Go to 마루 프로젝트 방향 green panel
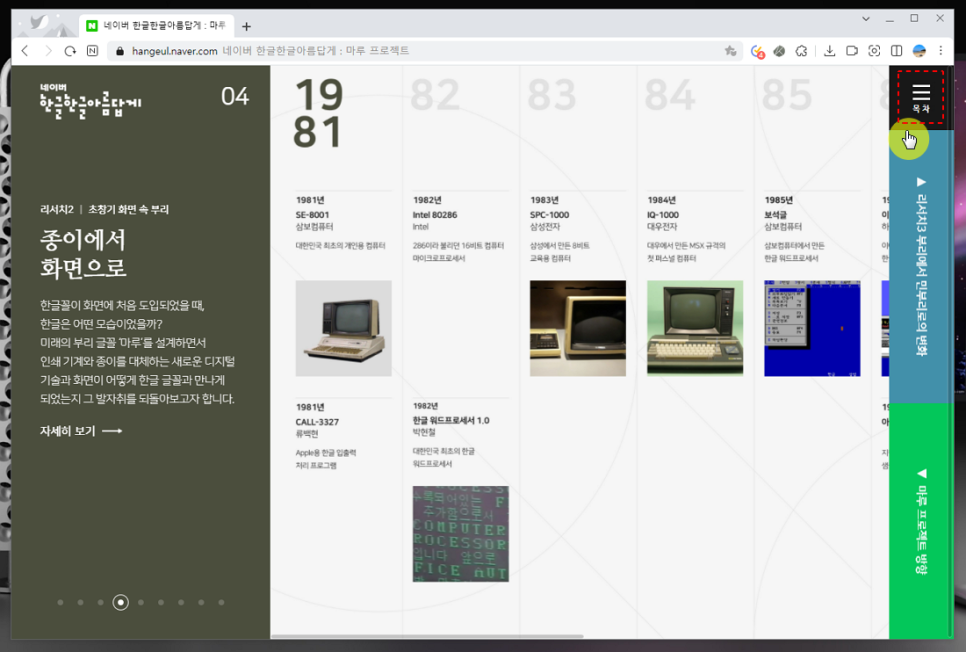Image resolution: width=966 pixels, height=652 pixels. [x=921, y=521]
